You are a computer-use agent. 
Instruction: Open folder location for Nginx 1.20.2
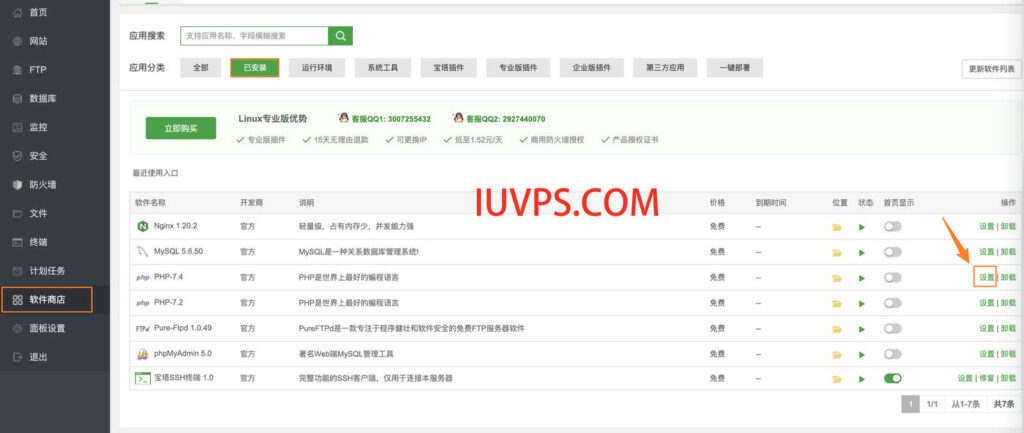point(837,227)
